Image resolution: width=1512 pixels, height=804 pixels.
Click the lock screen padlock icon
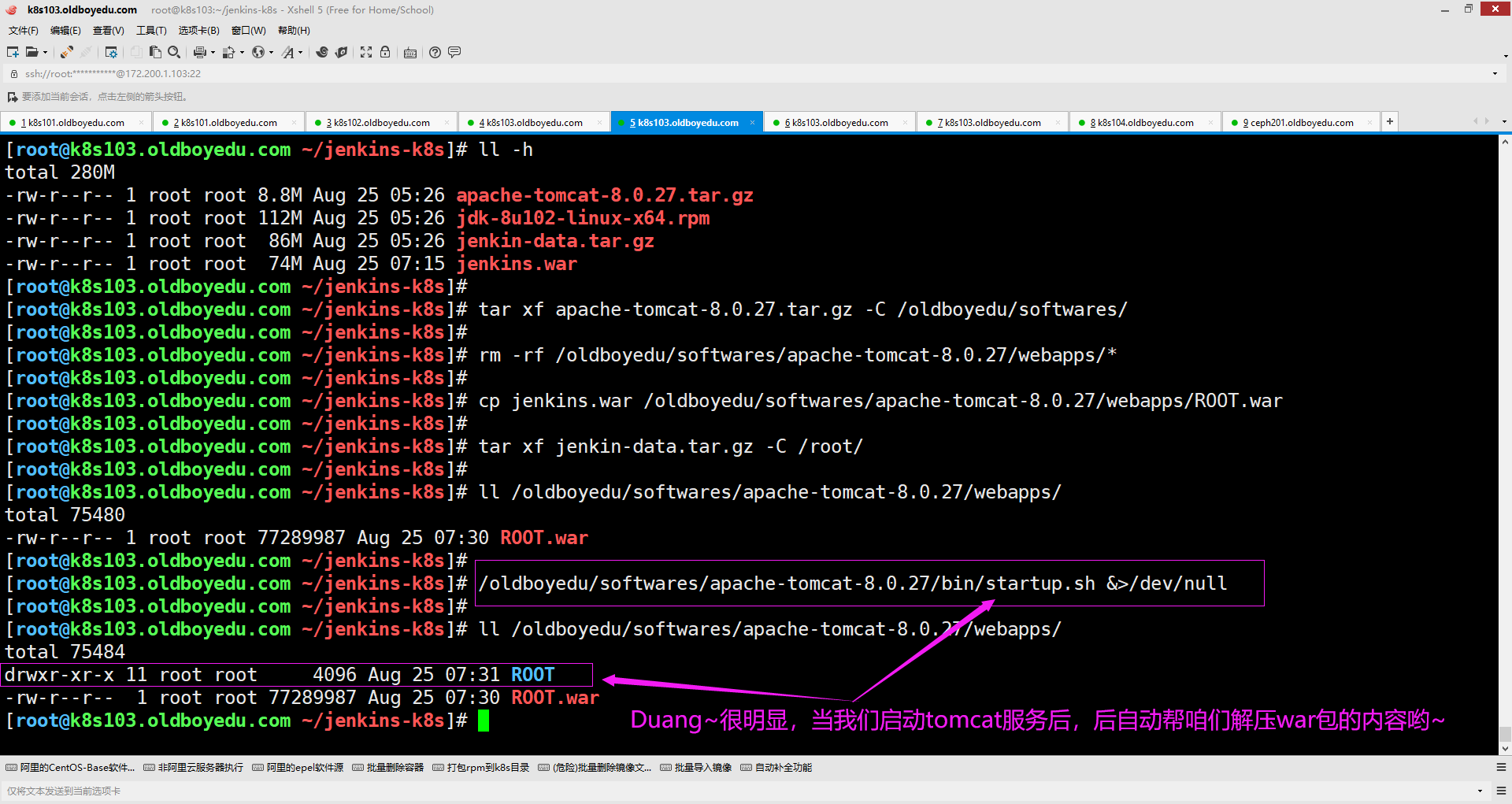click(385, 52)
